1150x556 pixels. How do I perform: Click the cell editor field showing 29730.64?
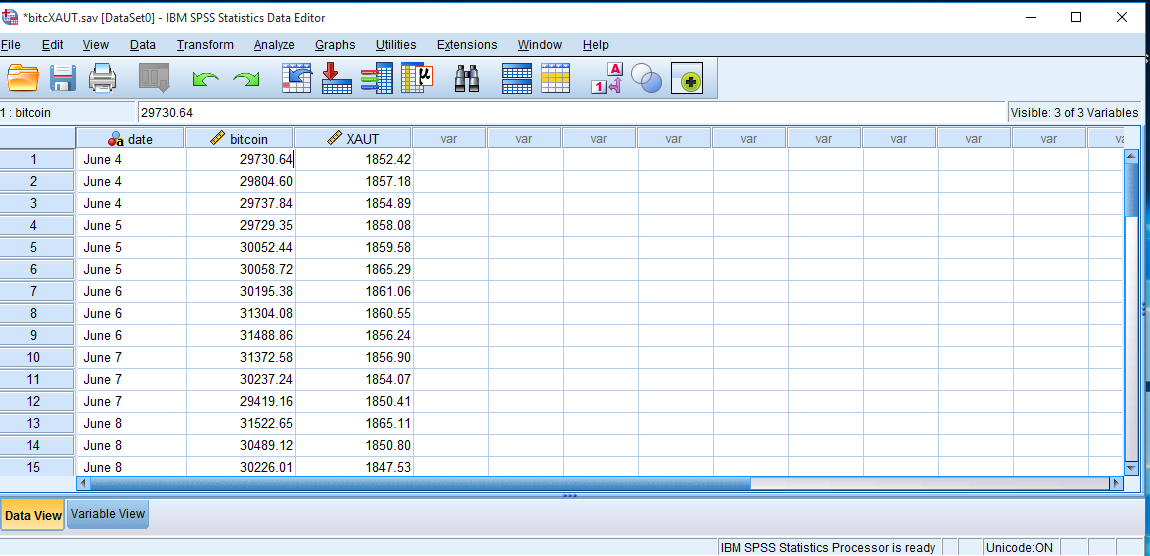click(572, 113)
